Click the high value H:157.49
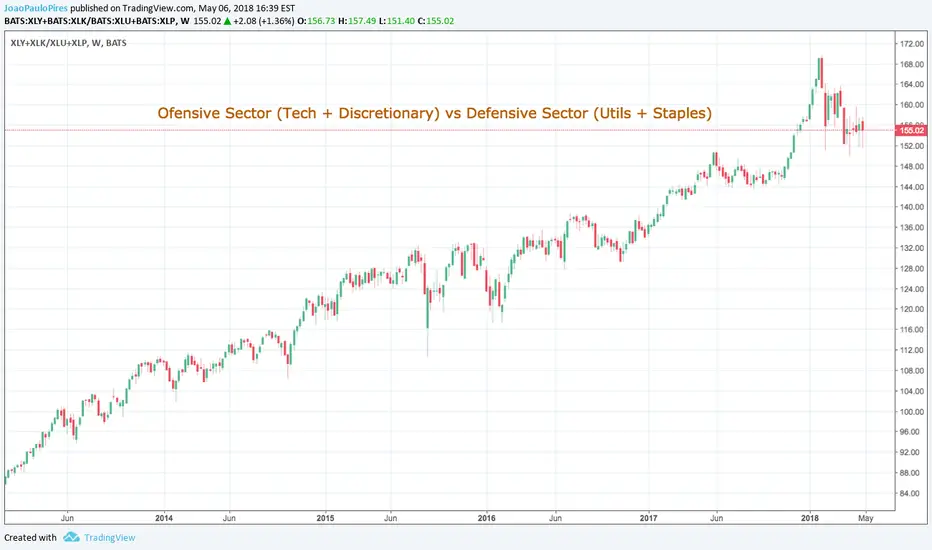This screenshot has width=932, height=550. tap(357, 21)
